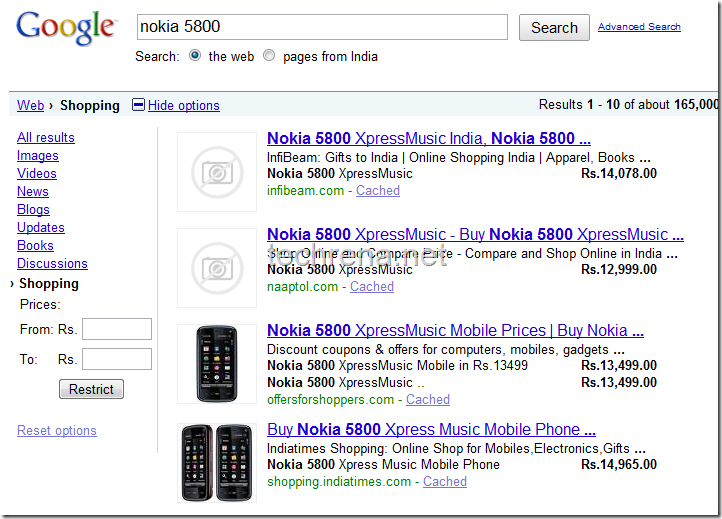The image size is (722, 519).
Task: Switch to News results
Action: point(33,192)
